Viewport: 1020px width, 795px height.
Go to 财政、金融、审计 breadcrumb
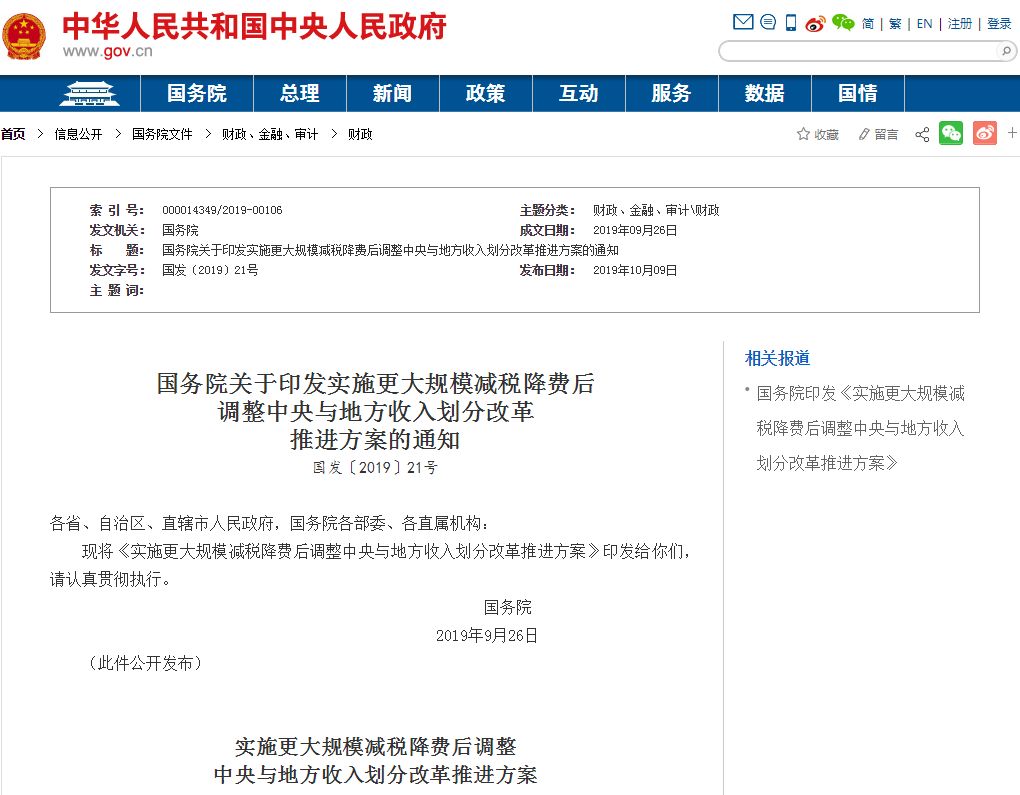click(269, 134)
